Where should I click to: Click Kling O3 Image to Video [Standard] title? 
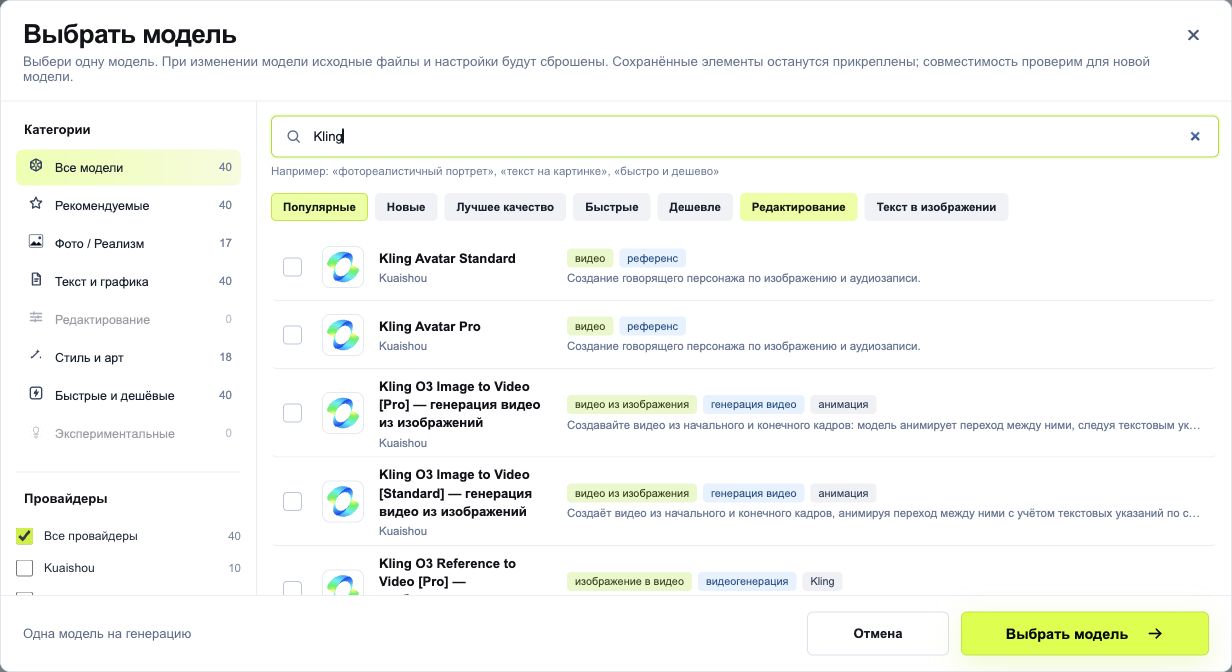[455, 492]
